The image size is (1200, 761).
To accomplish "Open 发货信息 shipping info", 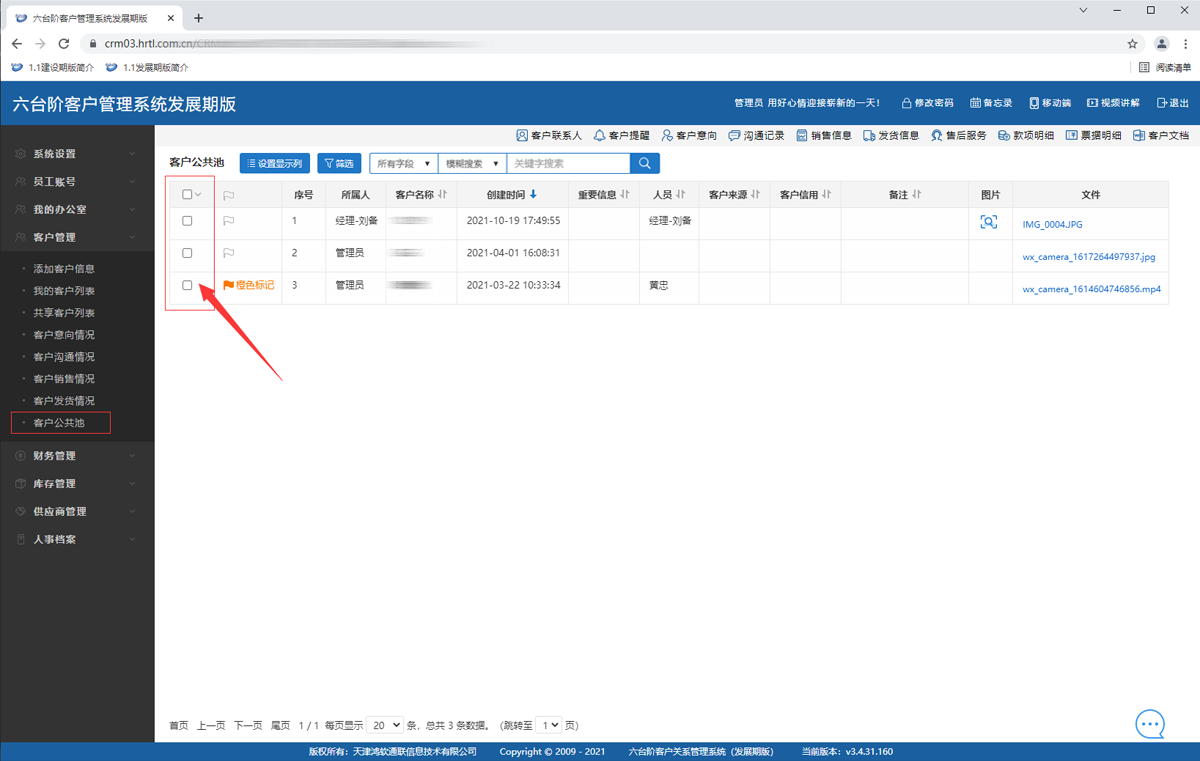I will (x=891, y=135).
